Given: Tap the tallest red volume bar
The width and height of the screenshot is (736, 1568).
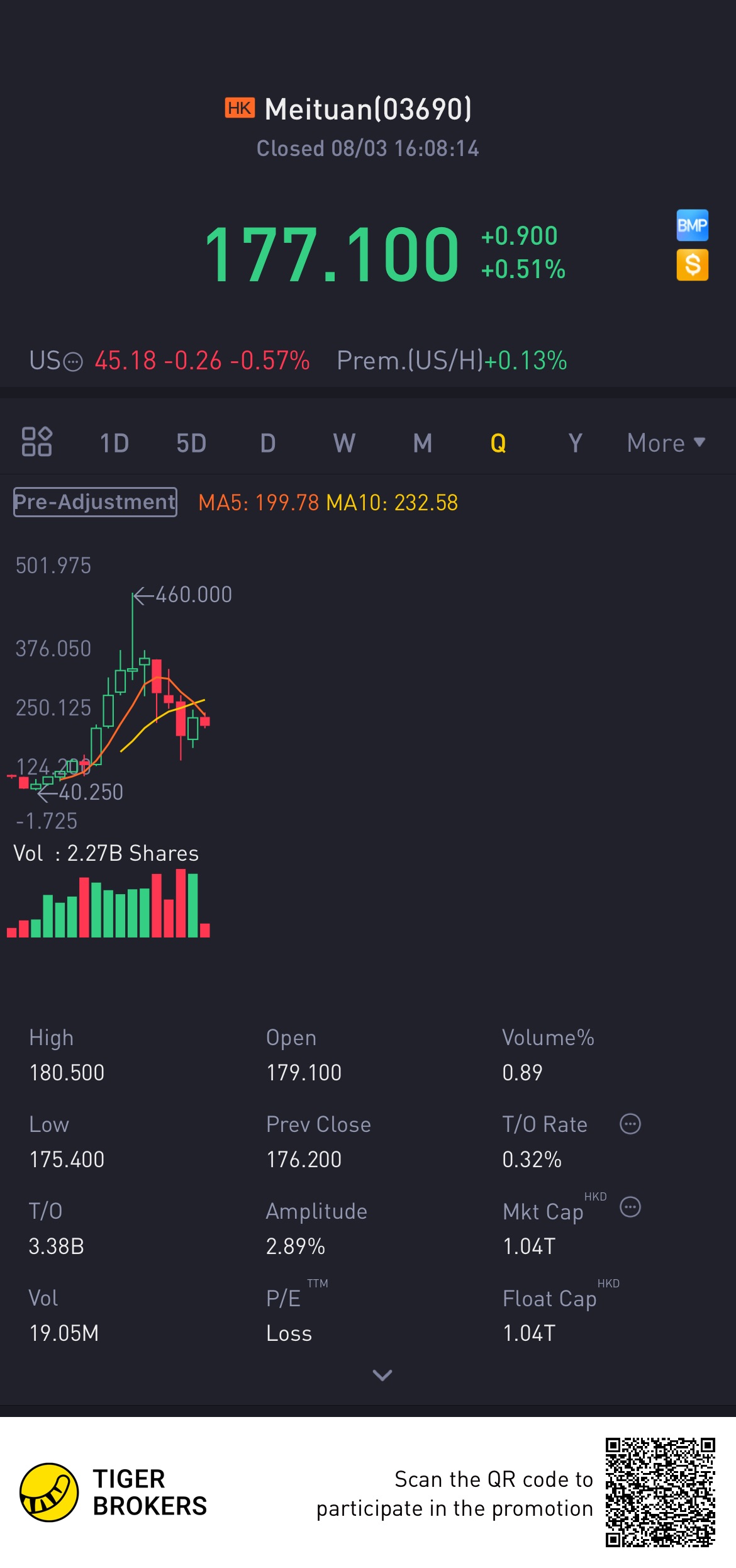Looking at the screenshot, I should 181,903.
